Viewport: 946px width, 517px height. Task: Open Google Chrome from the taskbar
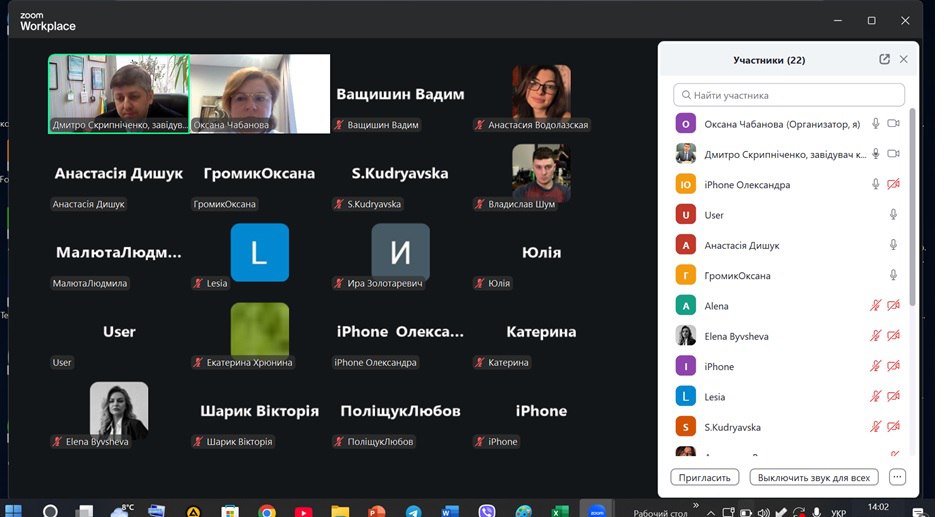pos(267,511)
